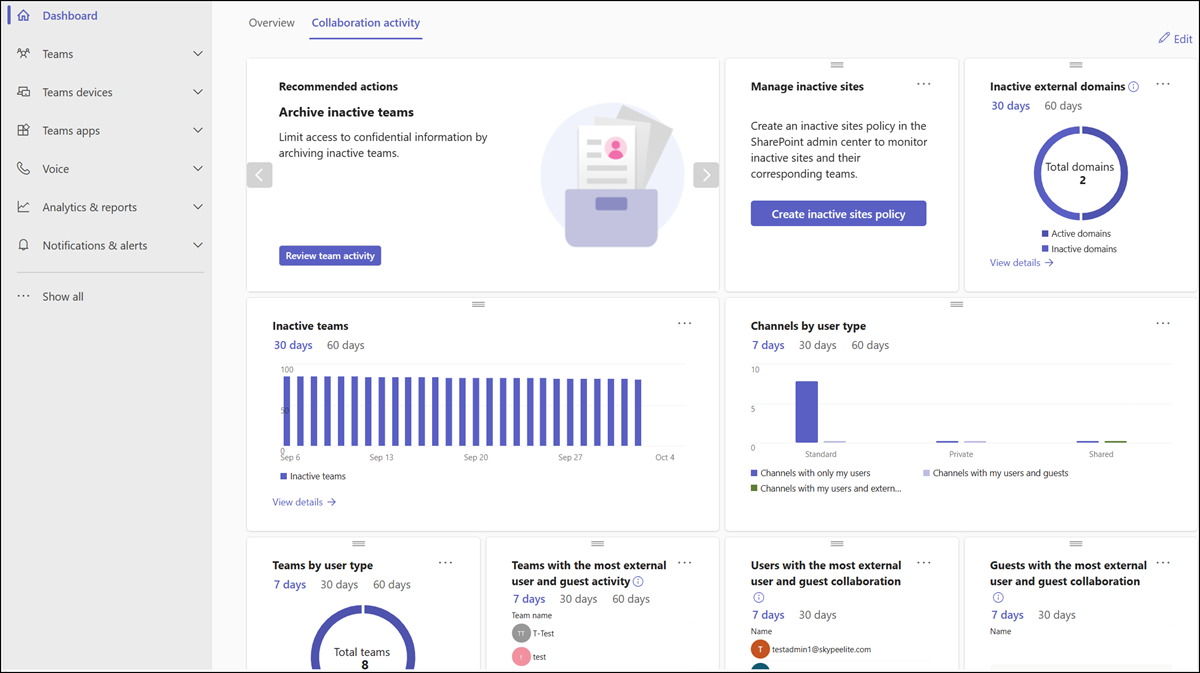Expand the Voice navigation menu
The image size is (1200, 673).
[197, 168]
